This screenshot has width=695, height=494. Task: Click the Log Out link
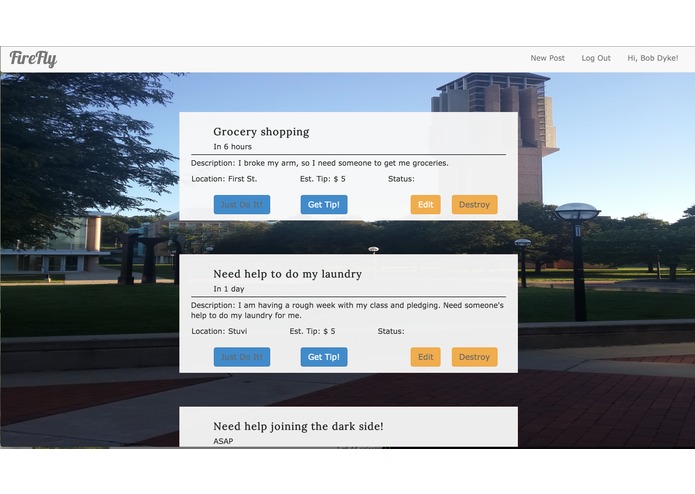click(596, 58)
